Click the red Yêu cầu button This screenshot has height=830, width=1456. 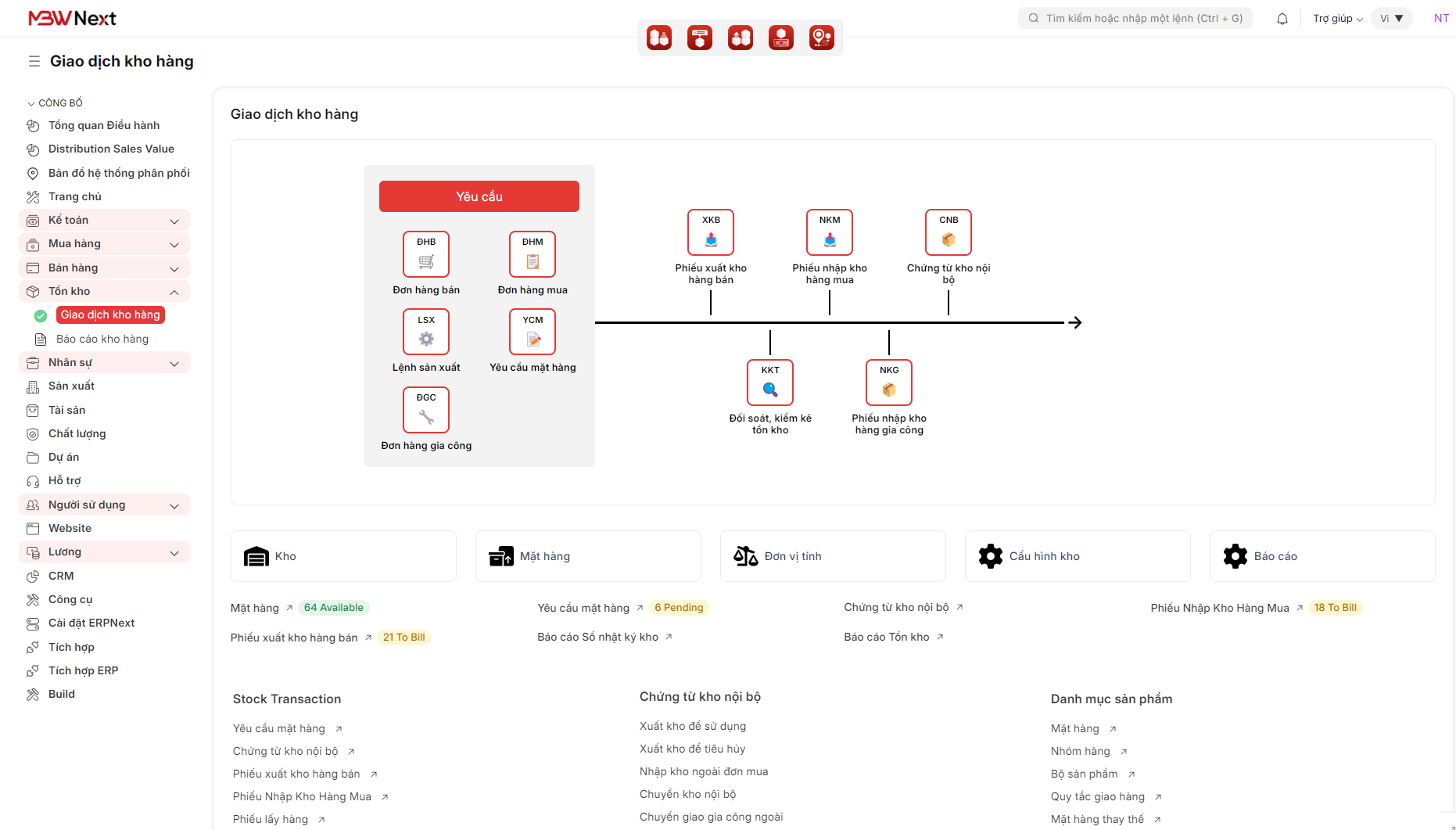(x=479, y=196)
